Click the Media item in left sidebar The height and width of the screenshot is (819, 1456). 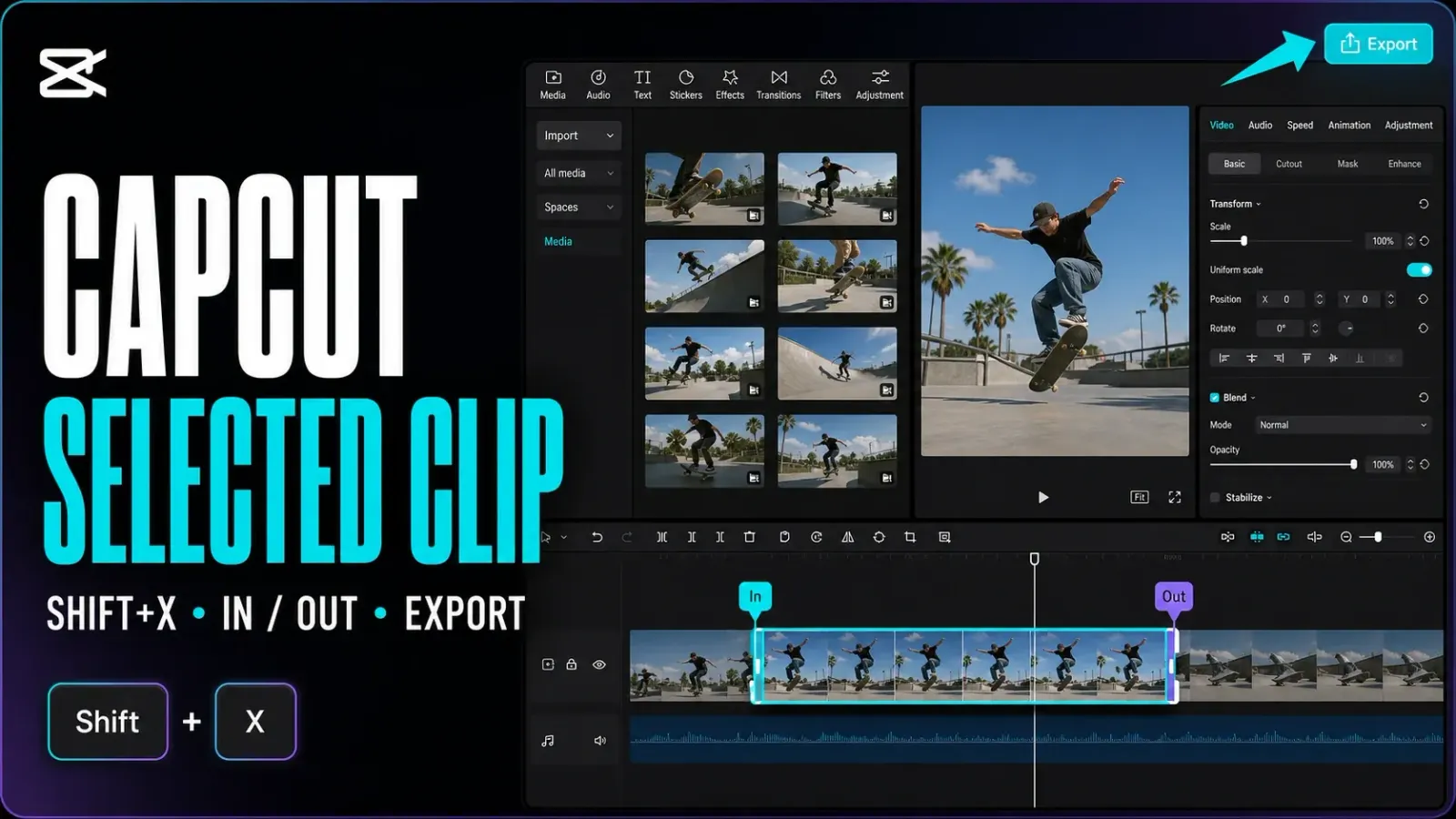[558, 241]
